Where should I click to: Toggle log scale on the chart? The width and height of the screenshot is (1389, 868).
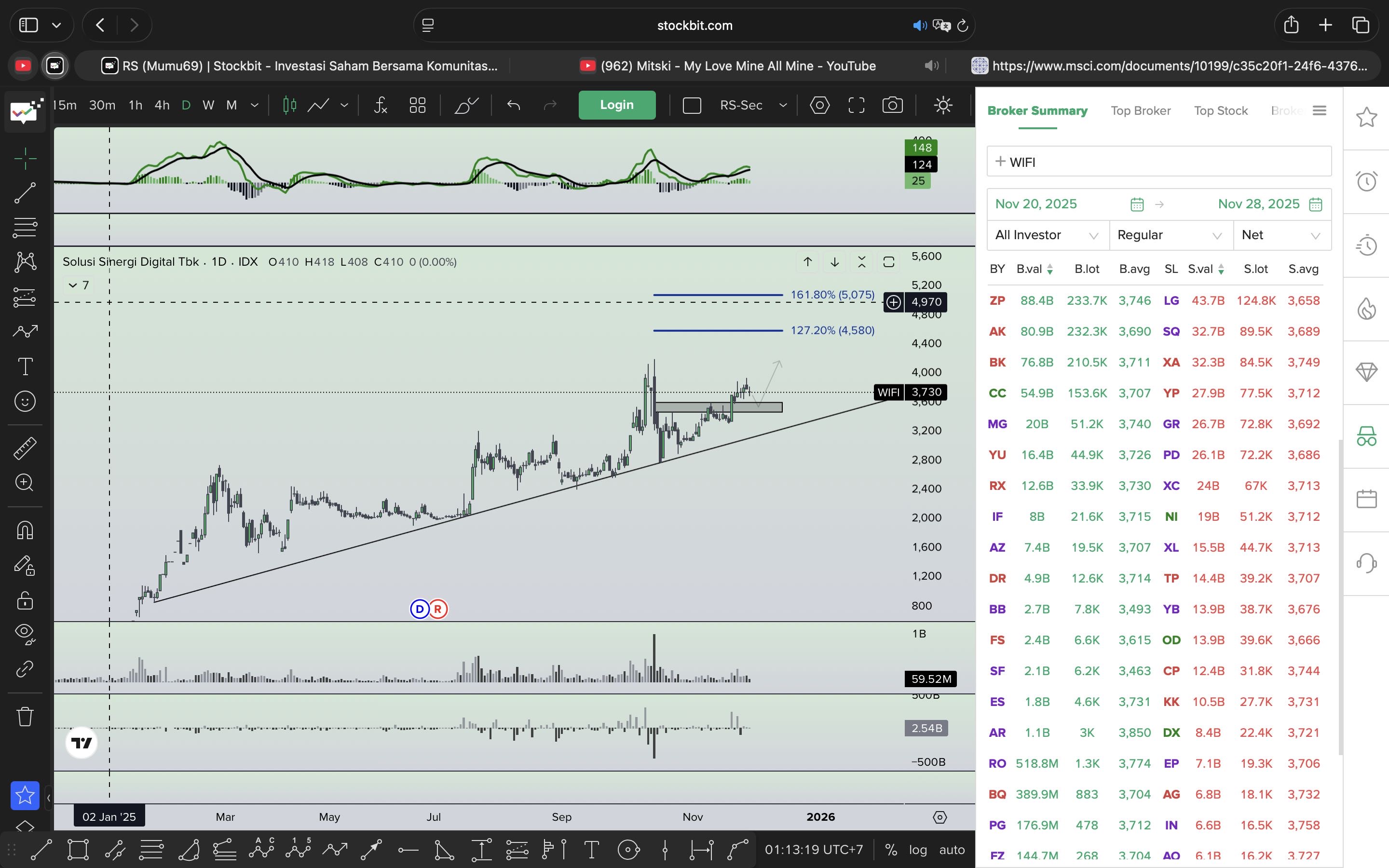[x=917, y=850]
